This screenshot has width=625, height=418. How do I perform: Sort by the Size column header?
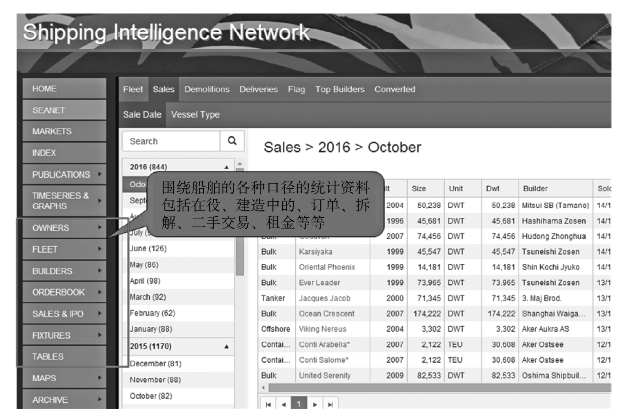pos(426,188)
